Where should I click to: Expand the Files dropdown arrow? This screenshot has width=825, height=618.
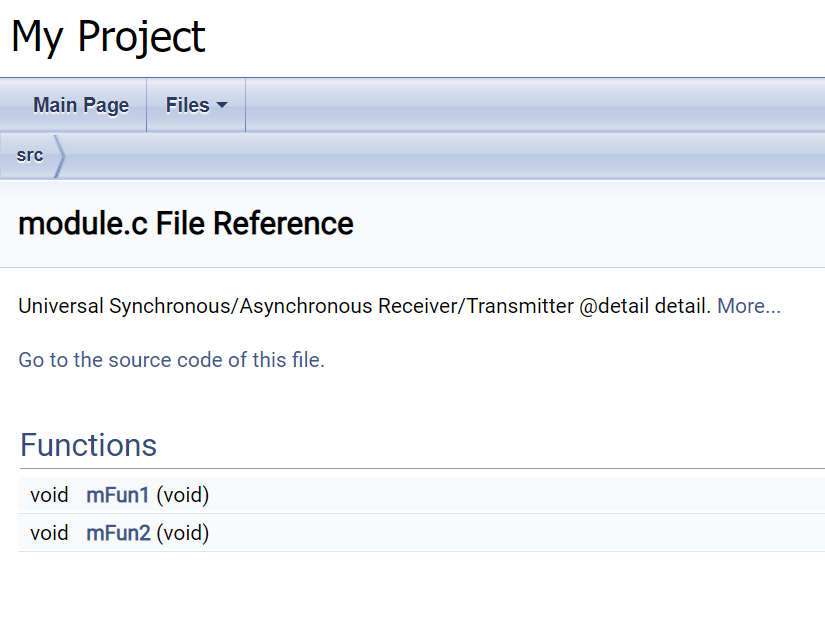(x=222, y=105)
